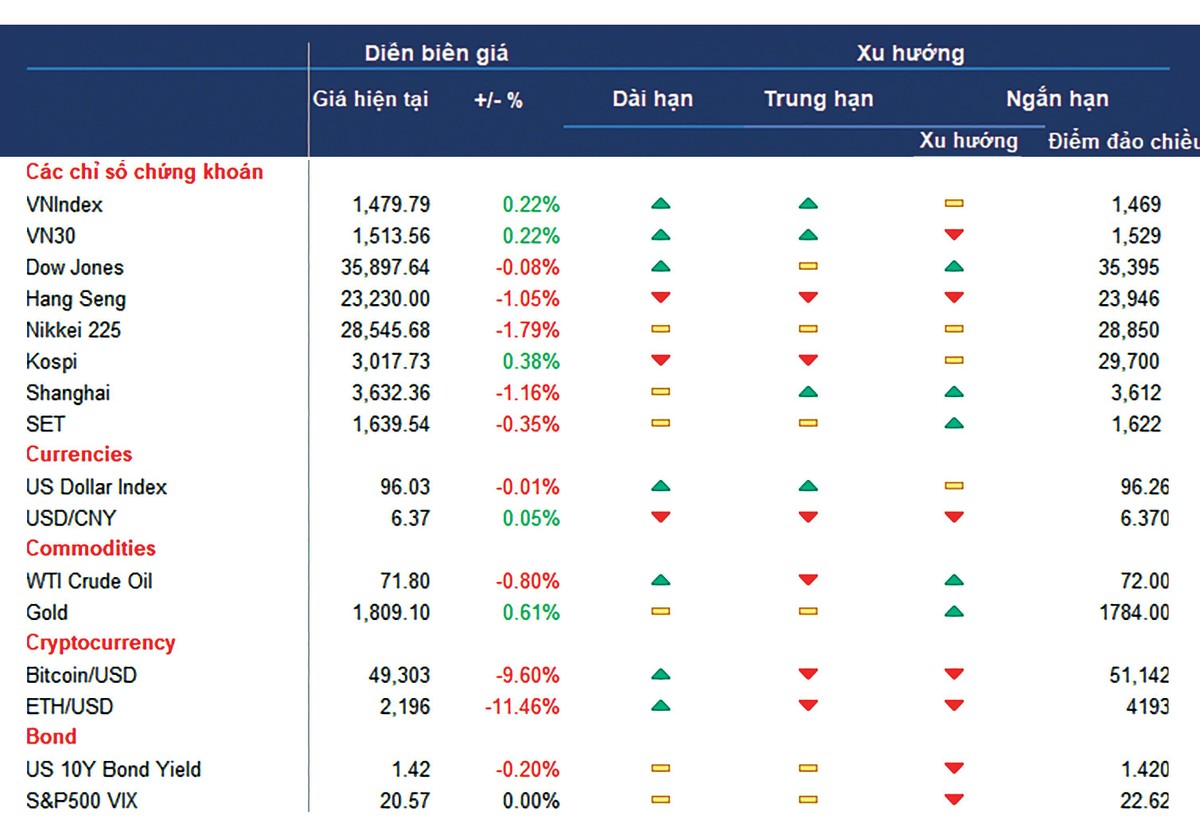The width and height of the screenshot is (1200, 823).
Task: Click Shanghai medium-term green up arrow
Action: [808, 393]
